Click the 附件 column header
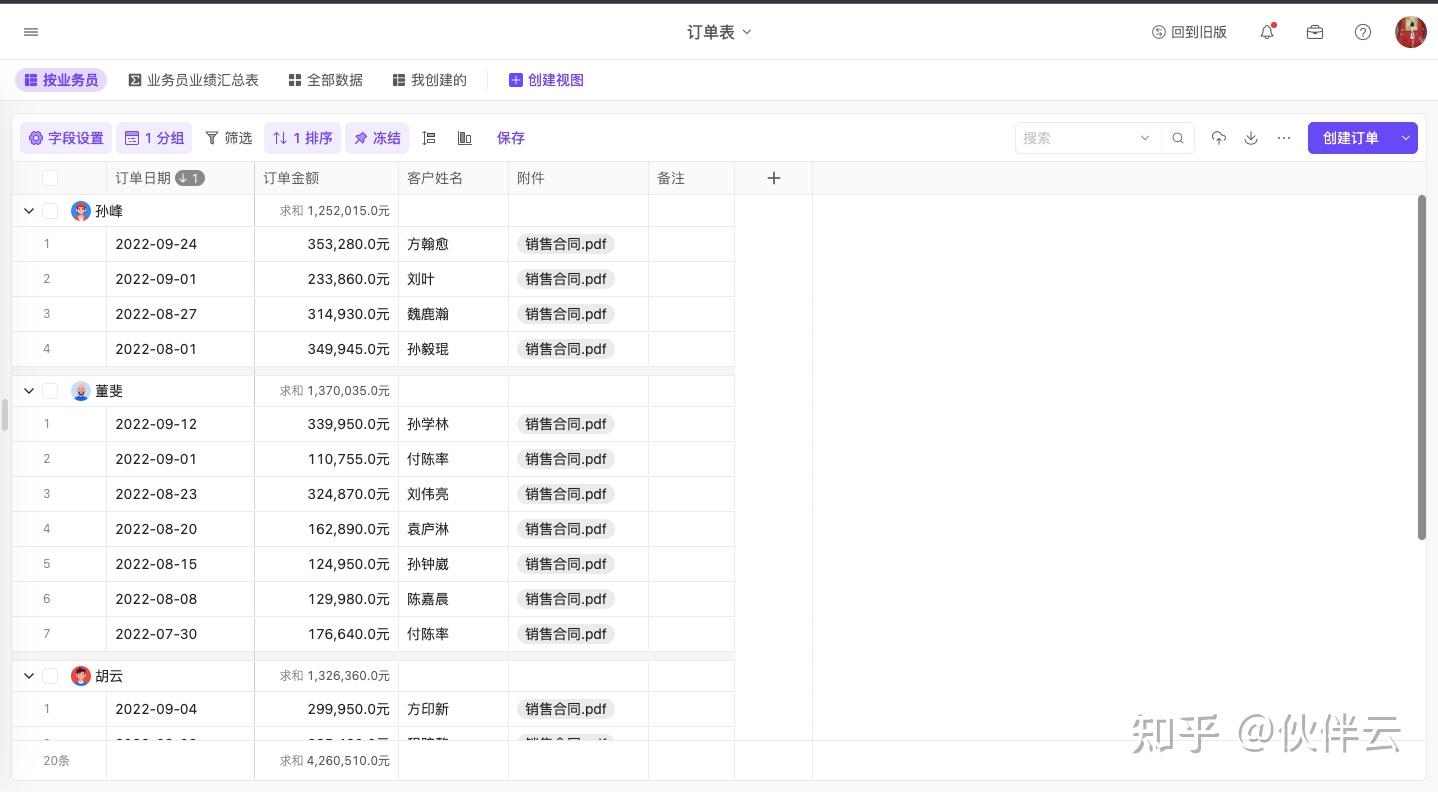1438x792 pixels. point(578,178)
